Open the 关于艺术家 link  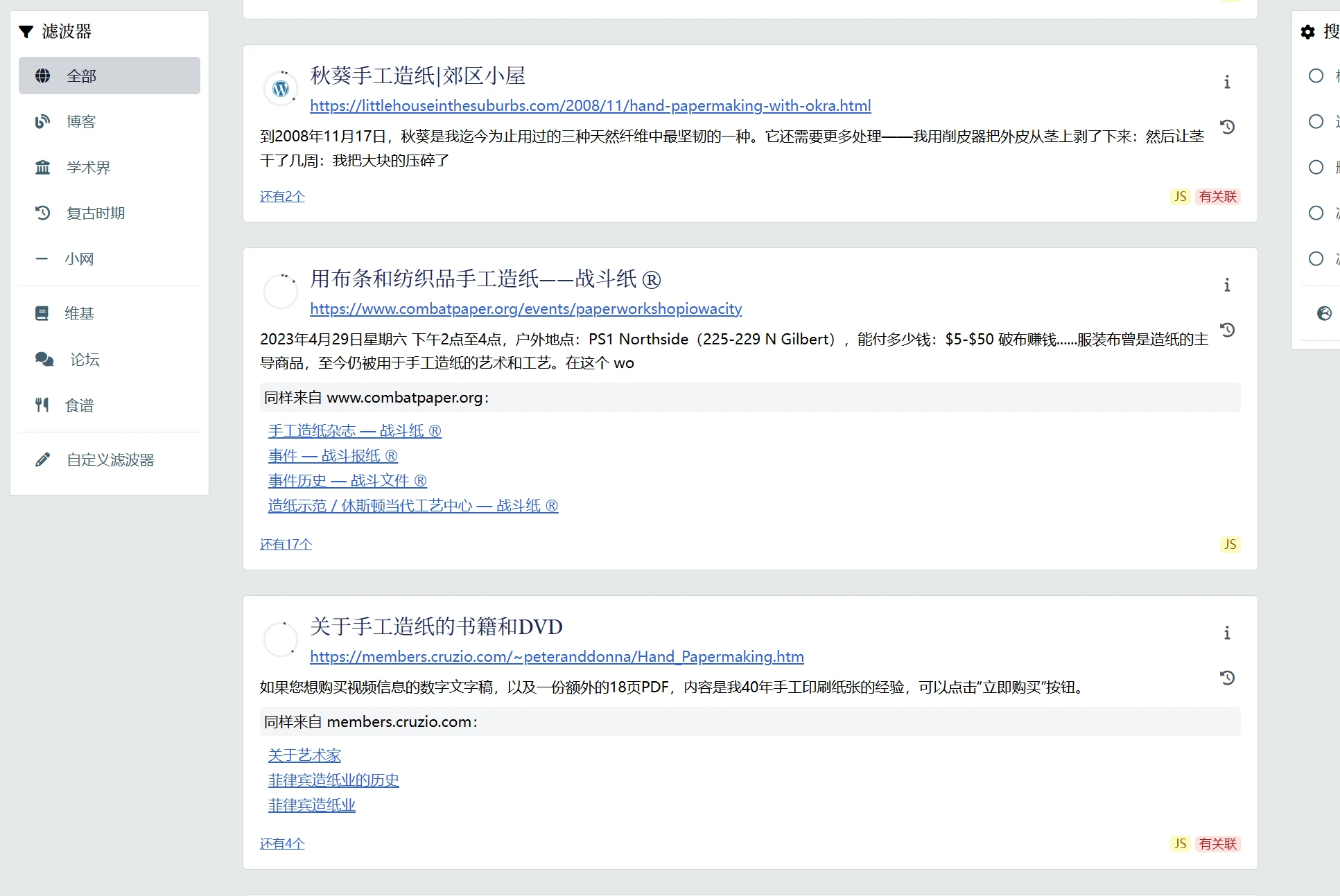(304, 755)
